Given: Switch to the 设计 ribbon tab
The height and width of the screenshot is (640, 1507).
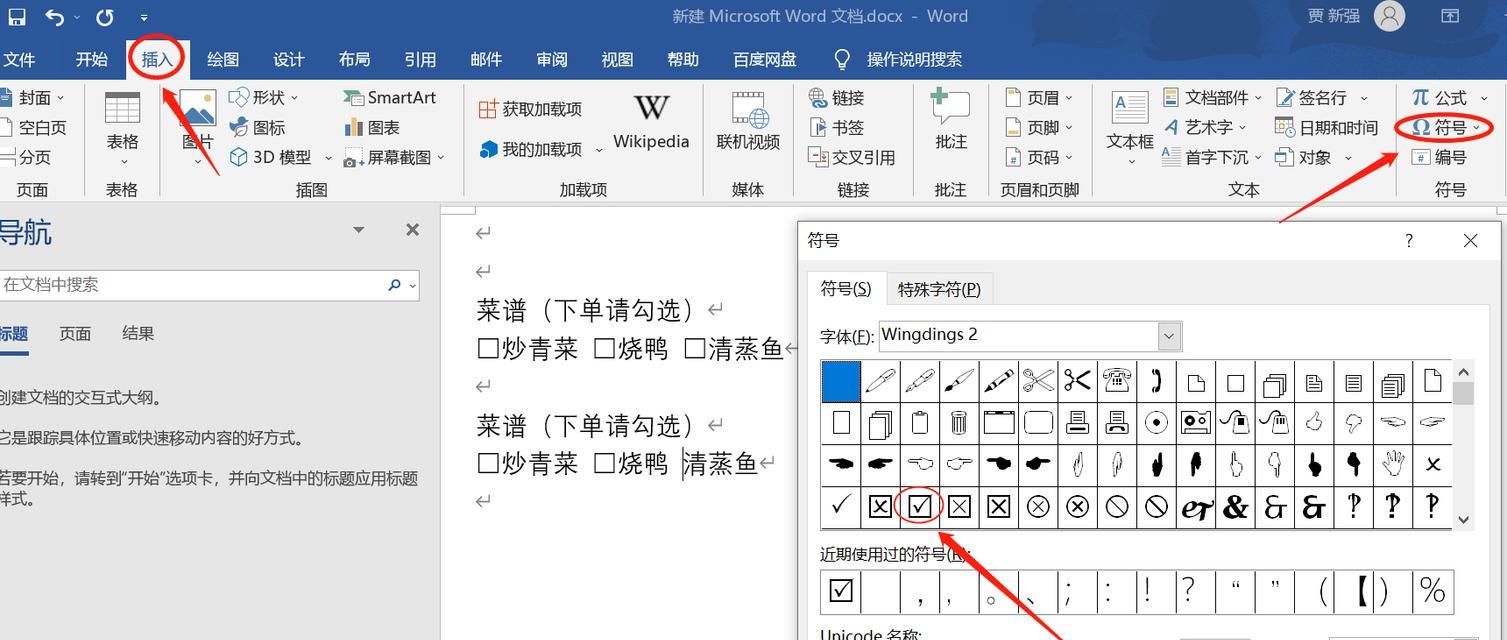Looking at the screenshot, I should pyautogui.click(x=288, y=60).
